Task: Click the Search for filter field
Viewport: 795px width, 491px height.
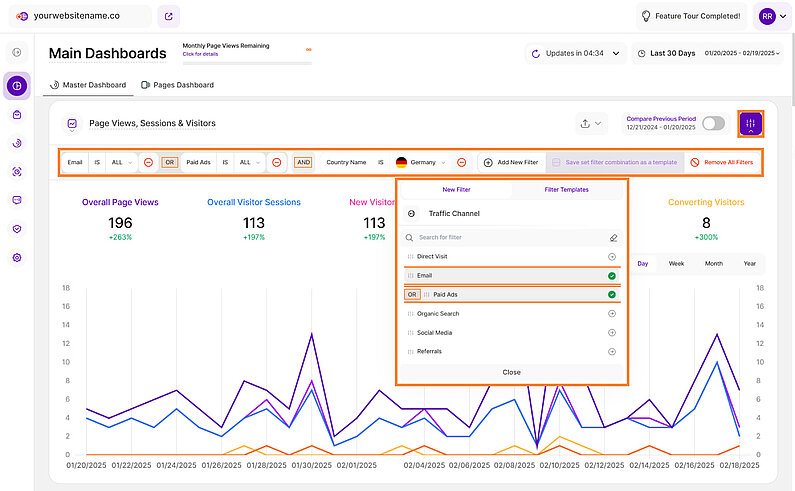Action: pos(505,238)
